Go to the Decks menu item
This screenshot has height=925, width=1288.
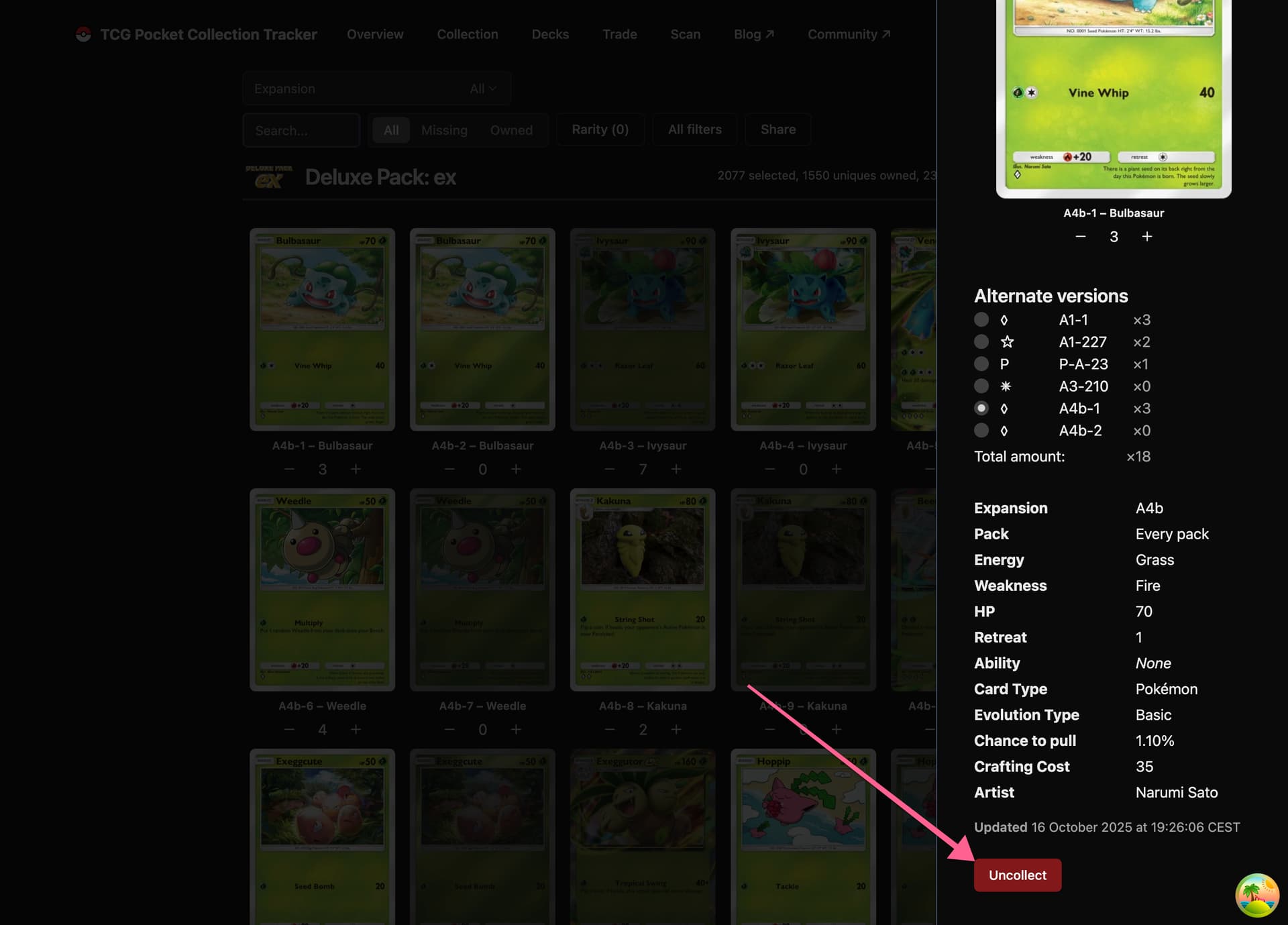pos(550,34)
